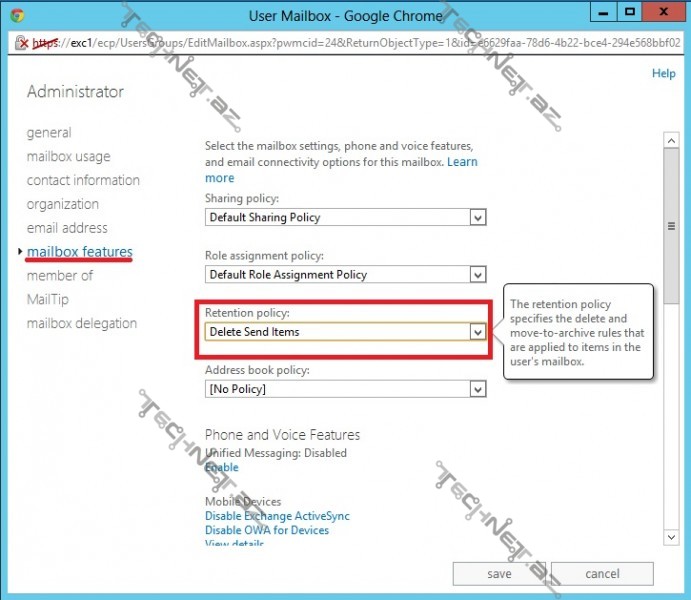Open the member of section
The width and height of the screenshot is (691, 600).
pos(59,275)
